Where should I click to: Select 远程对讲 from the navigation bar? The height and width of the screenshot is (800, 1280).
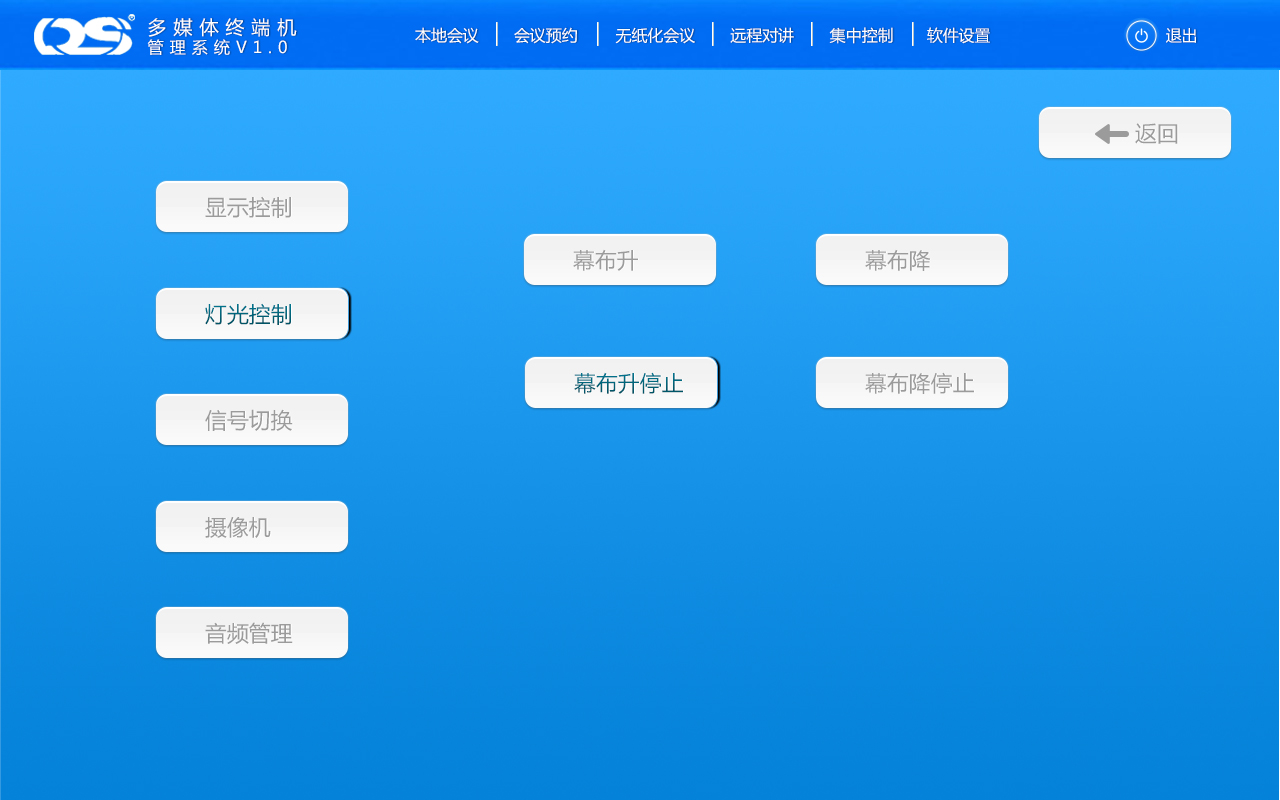point(762,36)
